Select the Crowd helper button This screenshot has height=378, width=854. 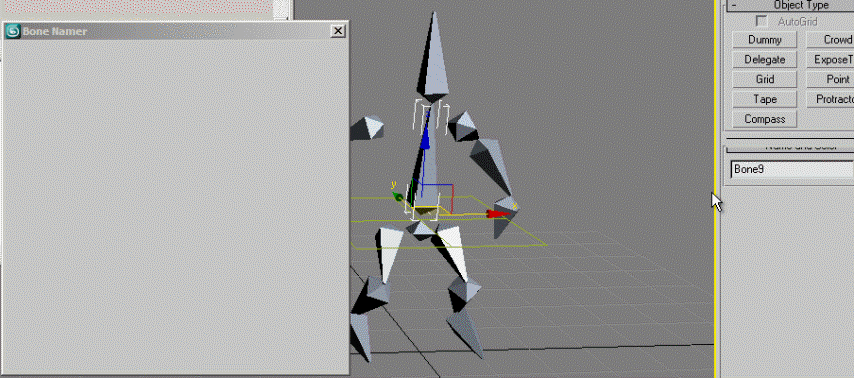point(830,40)
